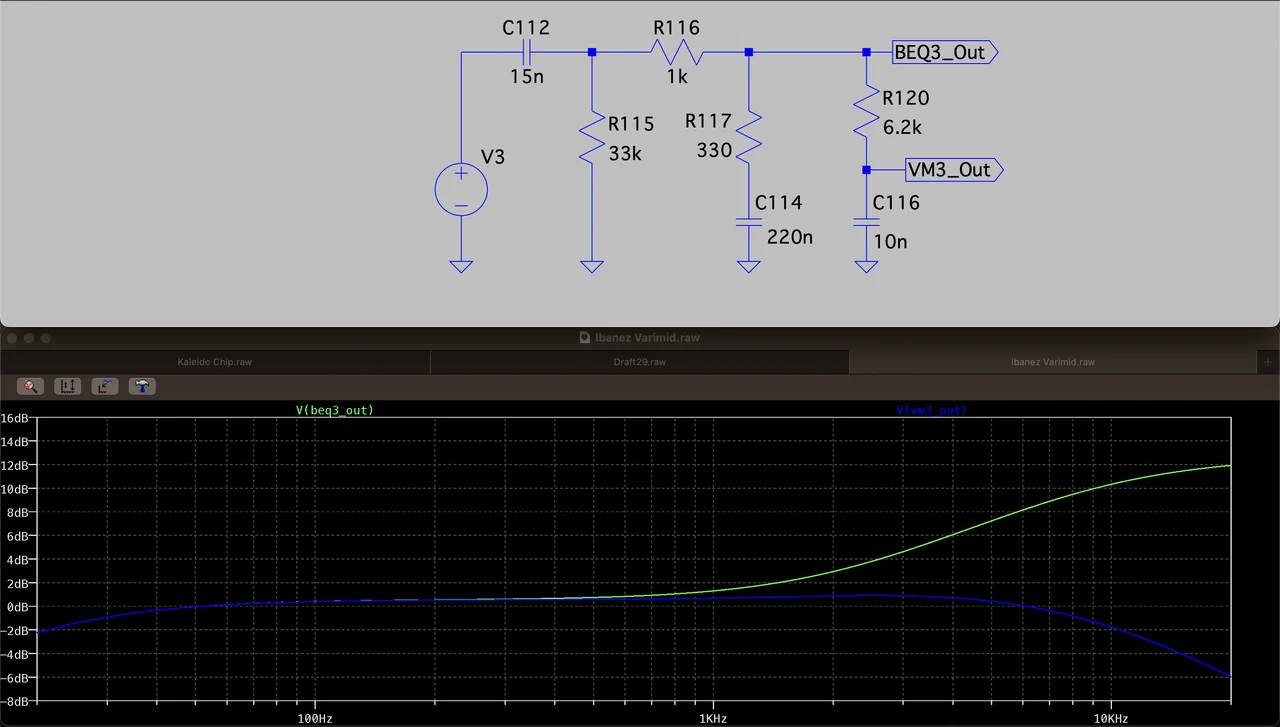Screen dimensions: 1280x727
Task: Click the ground symbol below C116
Action: [x=866, y=266]
